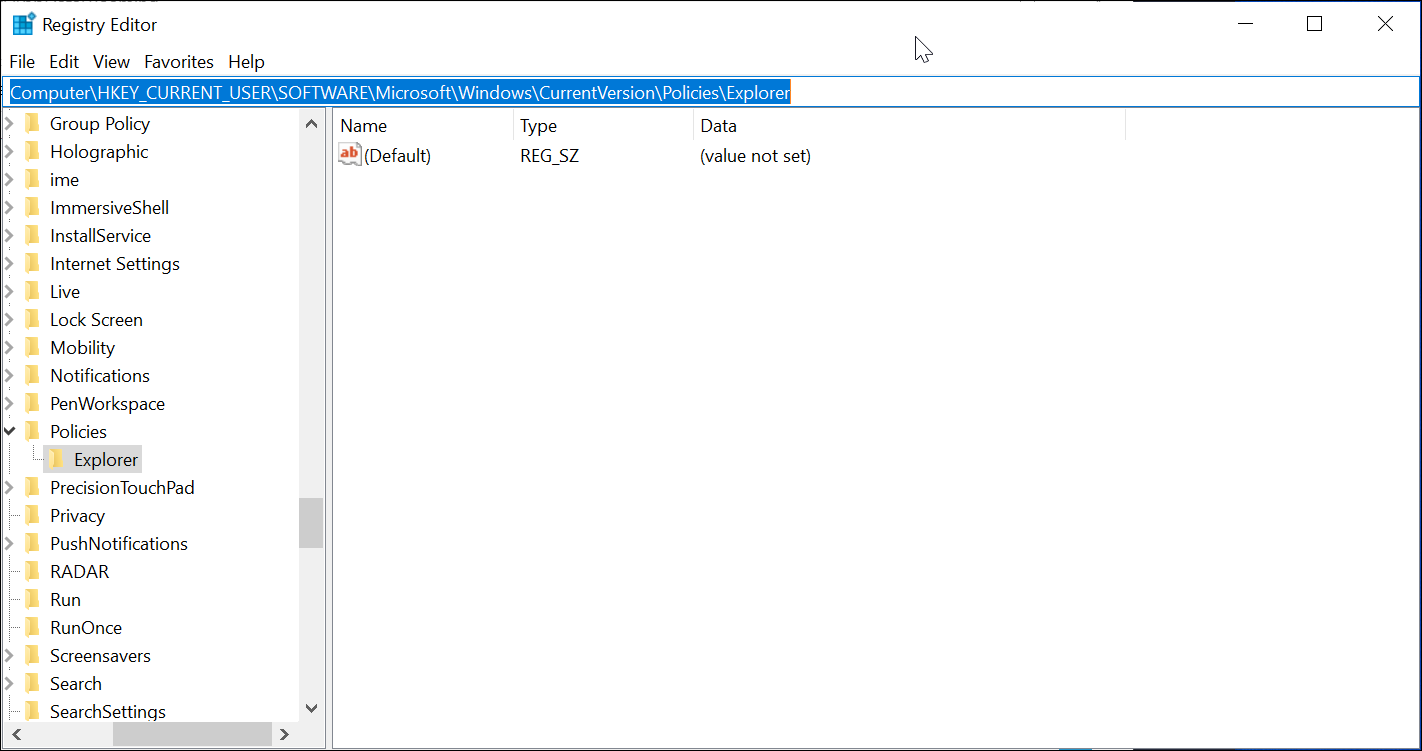Click the Registry Editor app icon in title bar
The width and height of the screenshot is (1422, 751).
point(24,24)
